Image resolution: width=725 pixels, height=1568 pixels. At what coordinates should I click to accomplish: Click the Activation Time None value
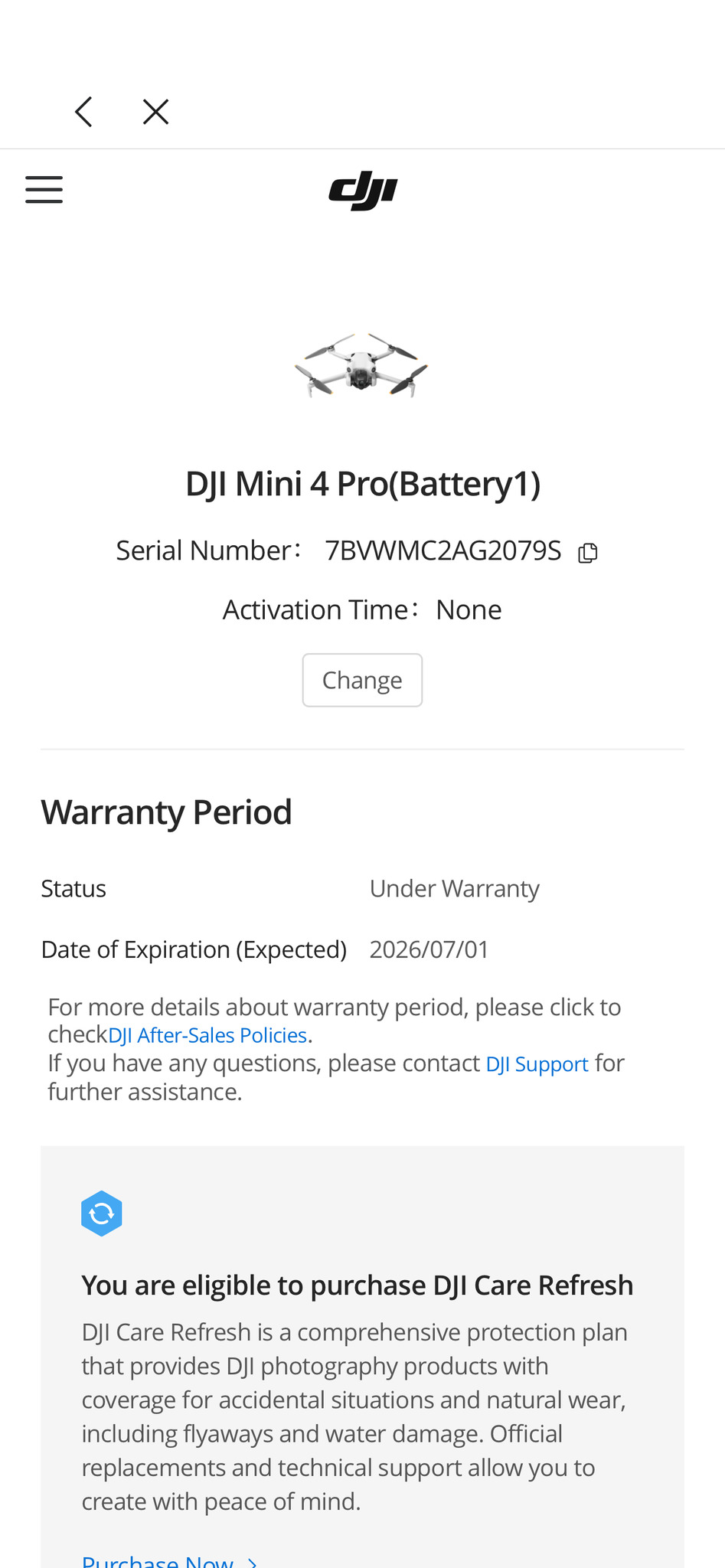point(469,609)
